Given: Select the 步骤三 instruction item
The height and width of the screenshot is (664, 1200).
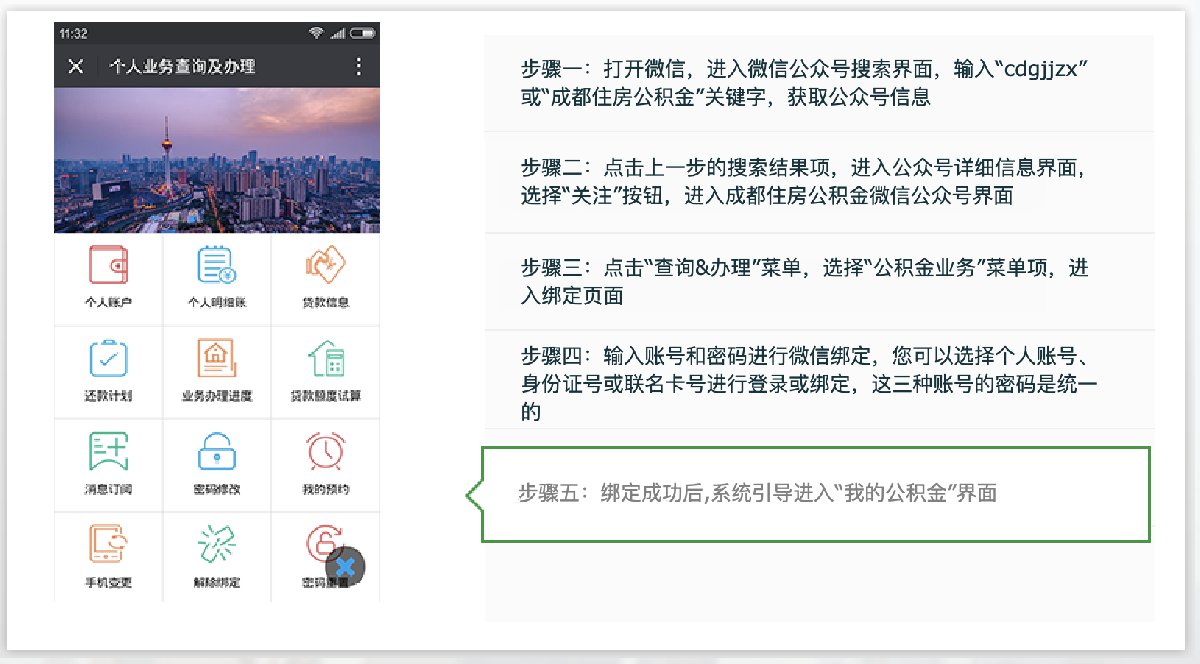Looking at the screenshot, I should click(819, 282).
